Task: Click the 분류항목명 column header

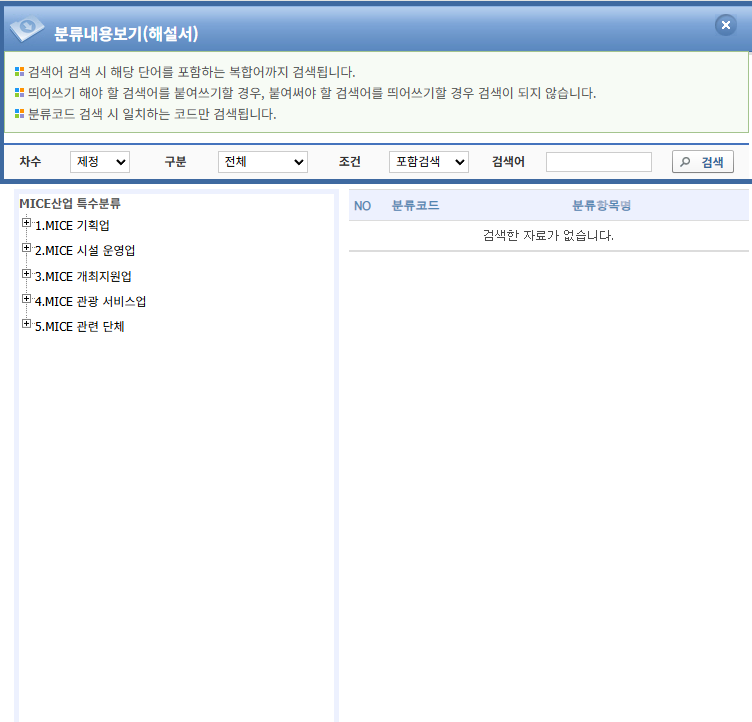Action: [x=601, y=206]
